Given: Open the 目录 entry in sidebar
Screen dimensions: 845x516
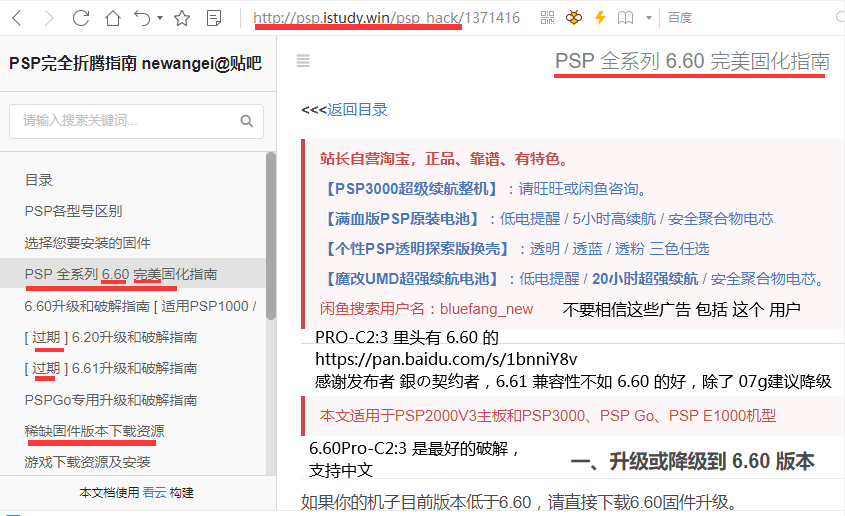Looking at the screenshot, I should (x=39, y=180).
